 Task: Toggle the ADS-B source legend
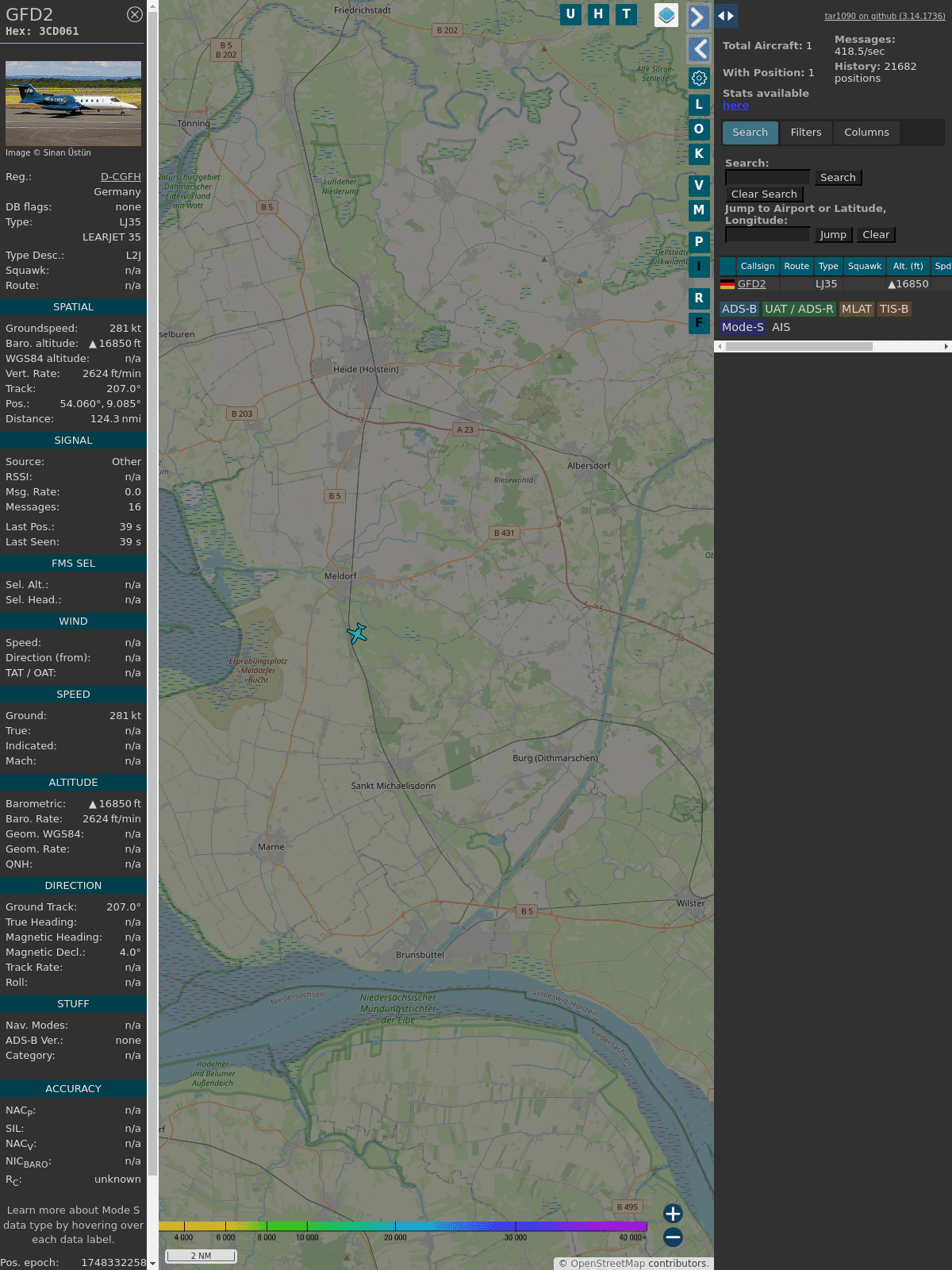coord(739,310)
